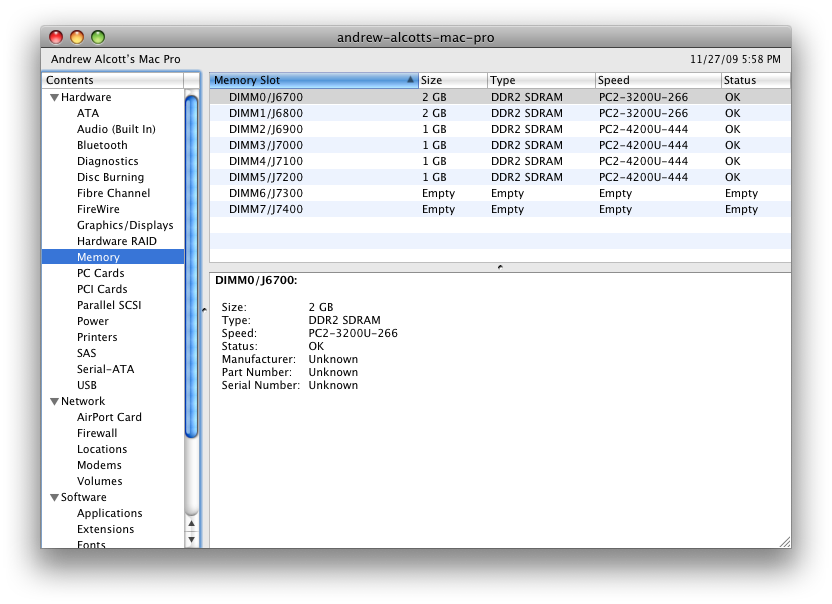Select Hardware RAID item
Viewport: 832px width, 604px height.
[117, 241]
